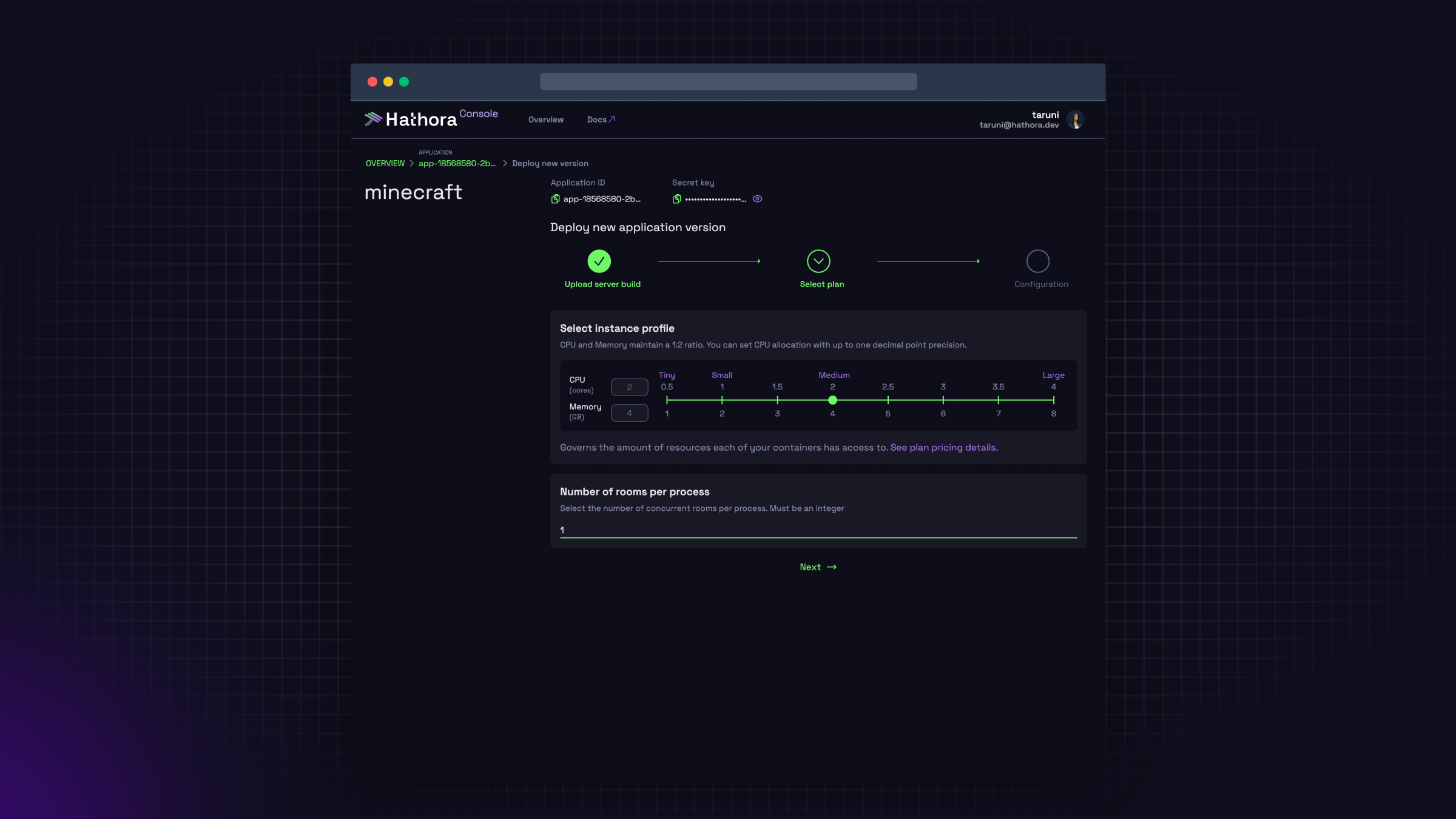Reveal the secret key with the eye icon
Screen dimensions: 1456x819
pos(757,199)
